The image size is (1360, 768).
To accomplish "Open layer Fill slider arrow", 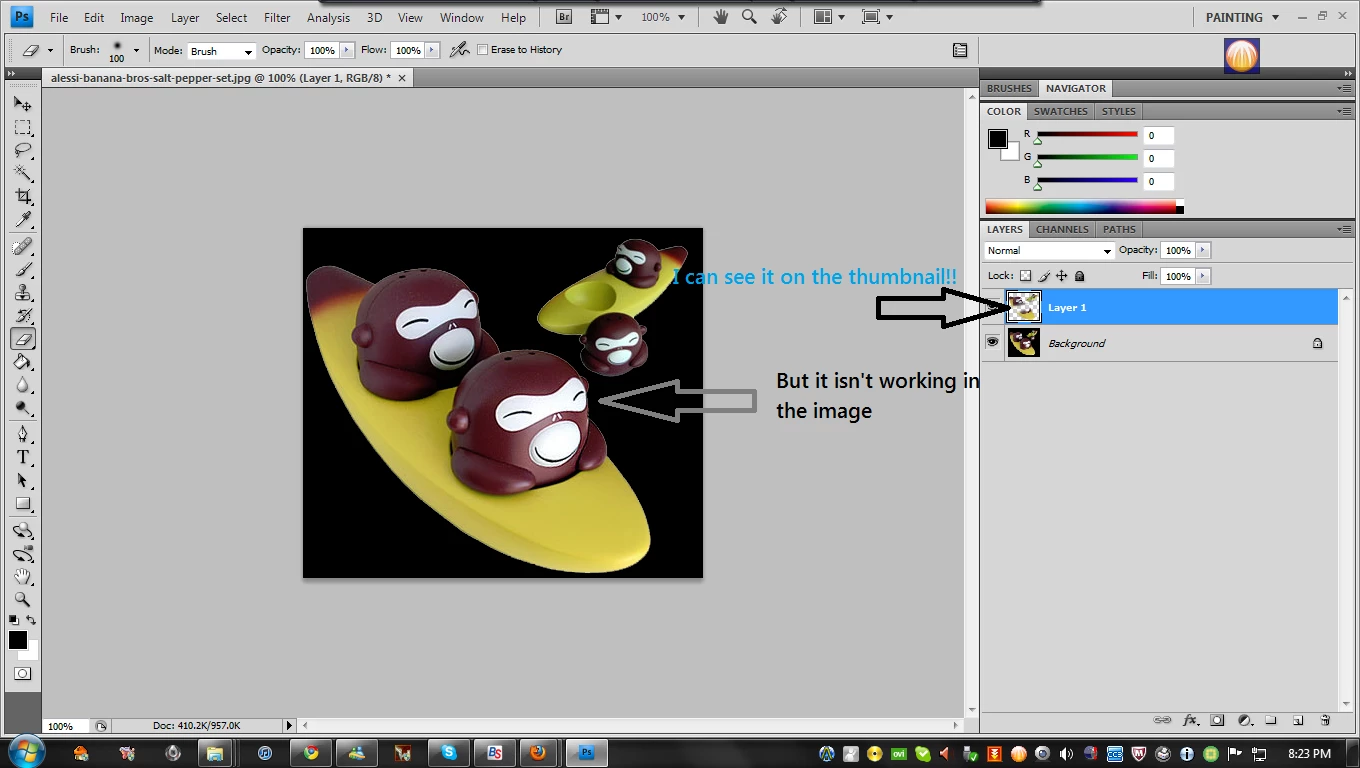I will [1203, 276].
